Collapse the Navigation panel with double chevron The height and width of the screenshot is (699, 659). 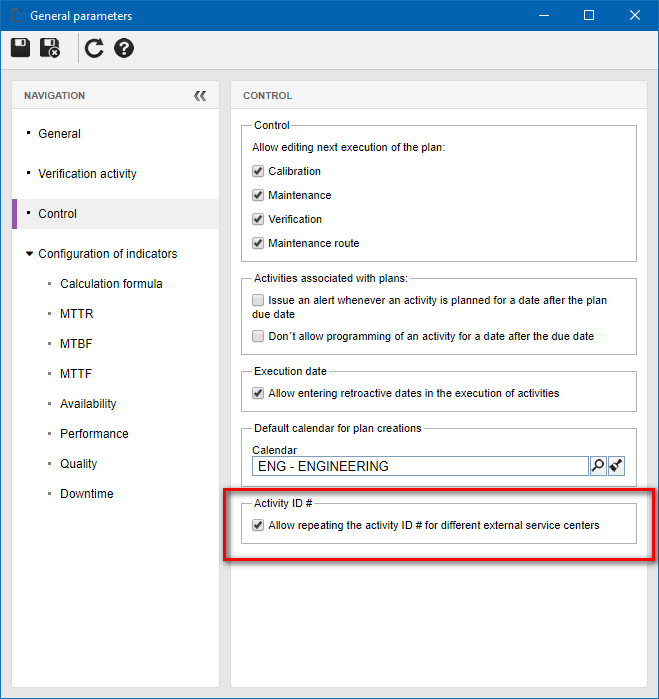pos(200,95)
